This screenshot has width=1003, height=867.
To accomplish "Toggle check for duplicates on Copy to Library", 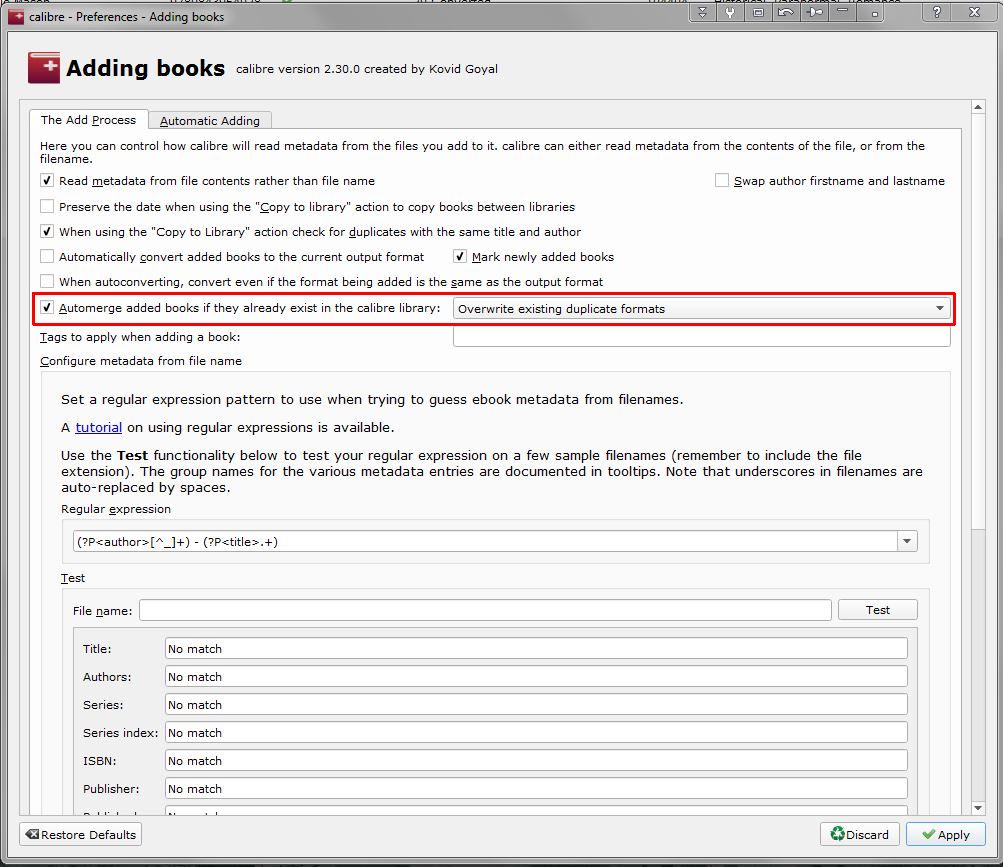I will click(x=47, y=231).
